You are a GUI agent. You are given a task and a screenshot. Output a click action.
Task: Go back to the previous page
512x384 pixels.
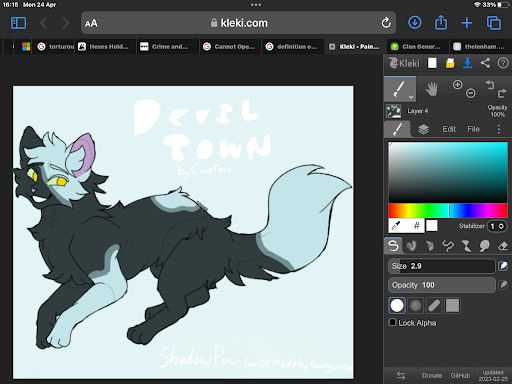[x=44, y=23]
